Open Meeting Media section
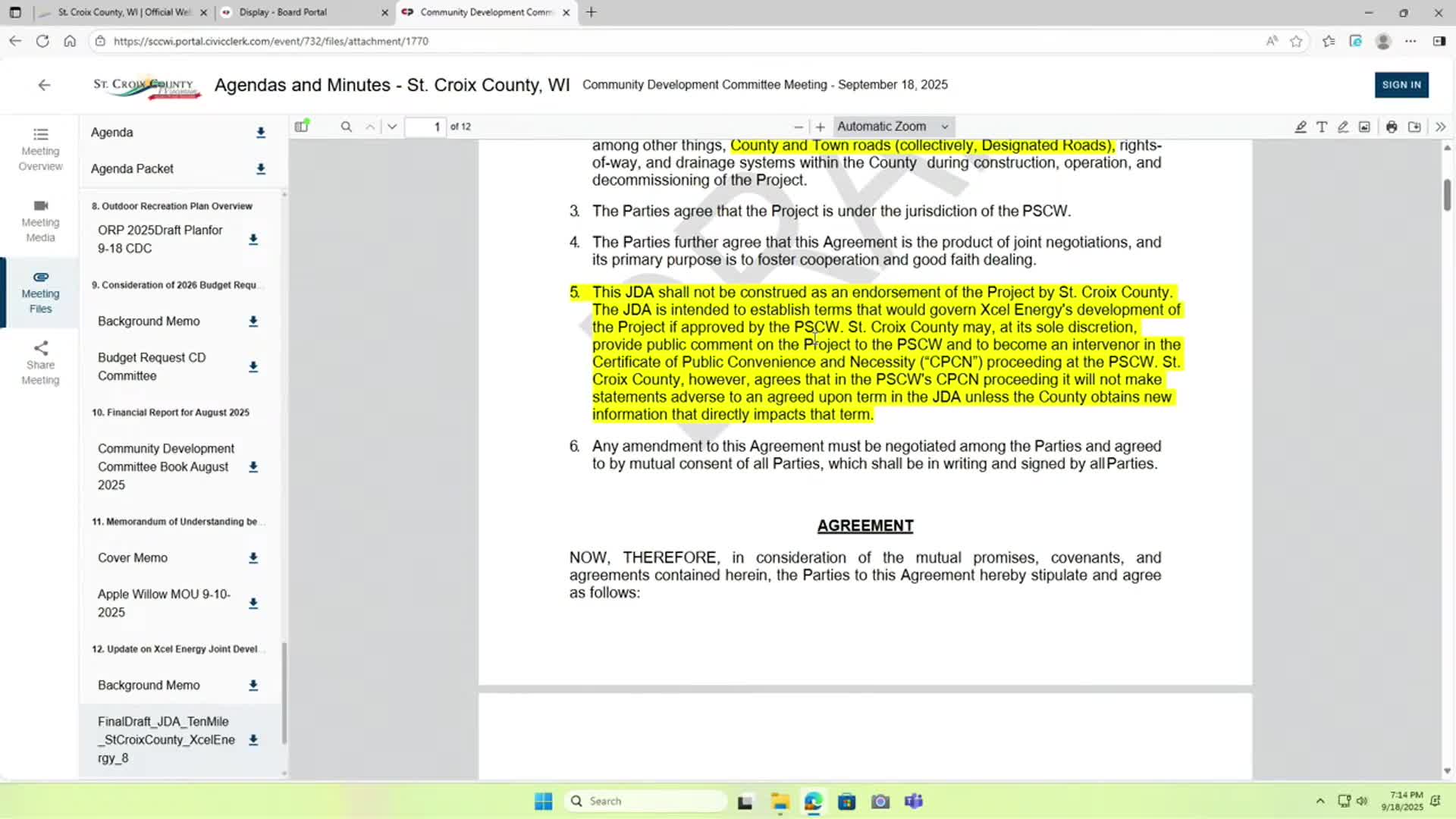Screen dimensions: 1456x819 (x=40, y=221)
